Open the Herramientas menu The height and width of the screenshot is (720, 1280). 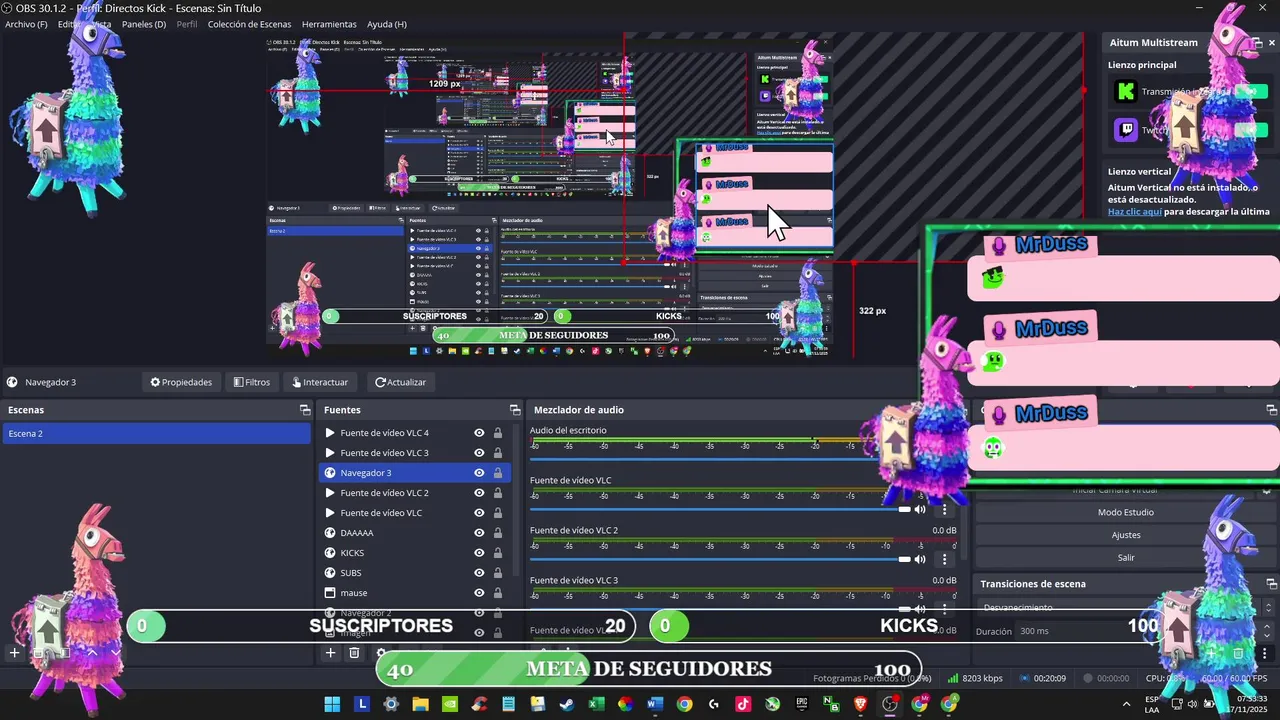point(329,24)
